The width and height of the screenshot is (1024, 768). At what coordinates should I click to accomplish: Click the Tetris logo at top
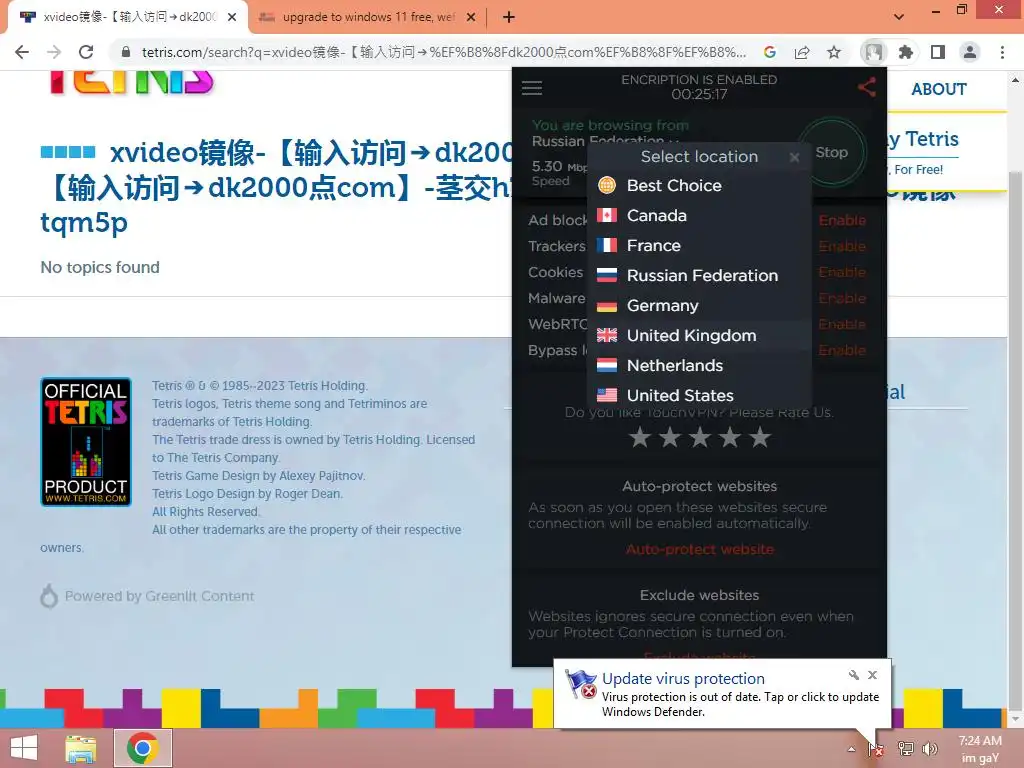131,83
